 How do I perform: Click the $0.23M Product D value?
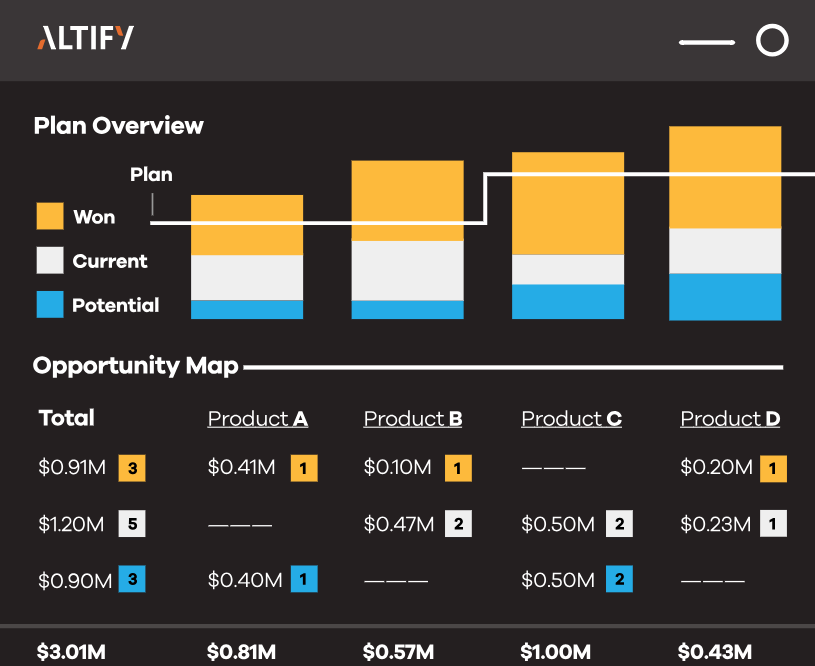click(x=716, y=524)
